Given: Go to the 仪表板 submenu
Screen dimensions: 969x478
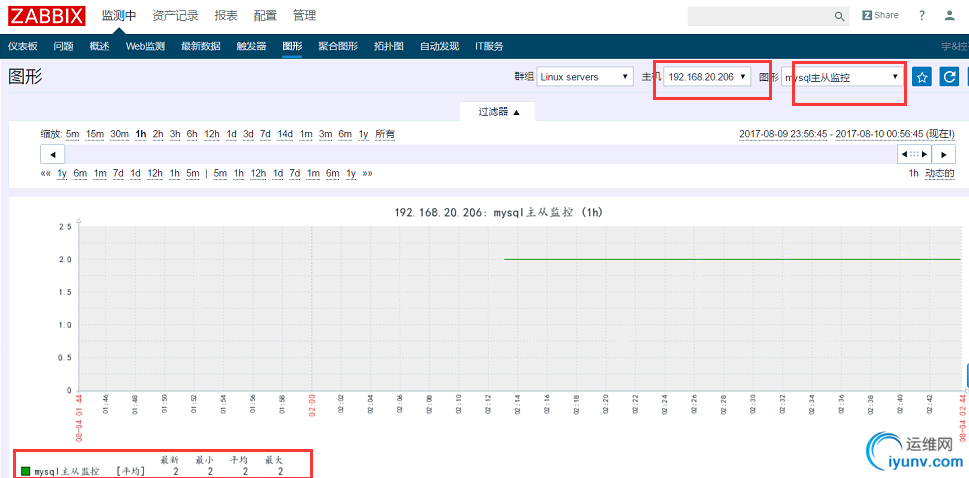Looking at the screenshot, I should click(x=23, y=46).
